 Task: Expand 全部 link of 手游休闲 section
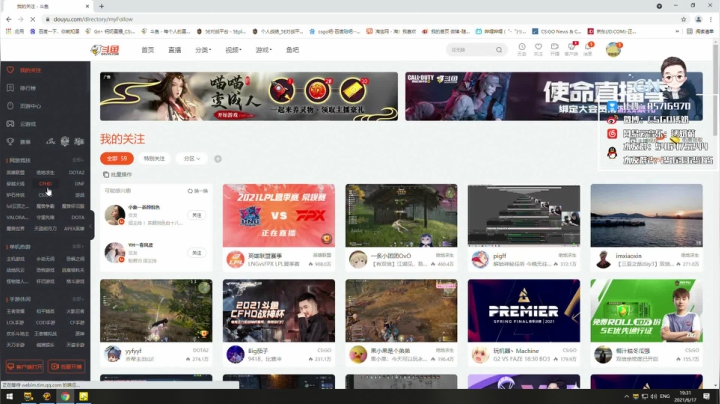point(78,299)
